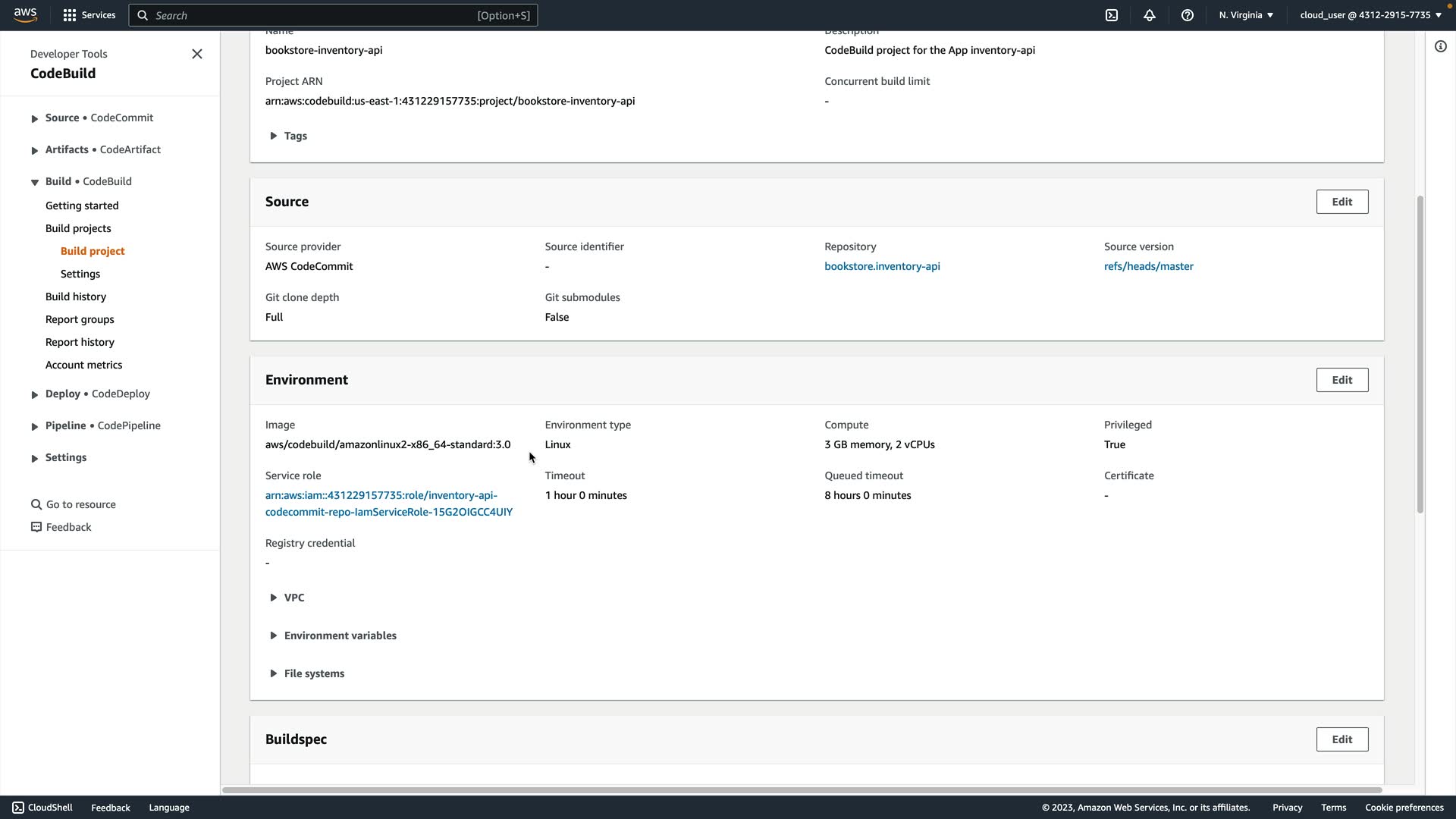
Task: Click the AWS logo home icon
Action: [x=25, y=15]
